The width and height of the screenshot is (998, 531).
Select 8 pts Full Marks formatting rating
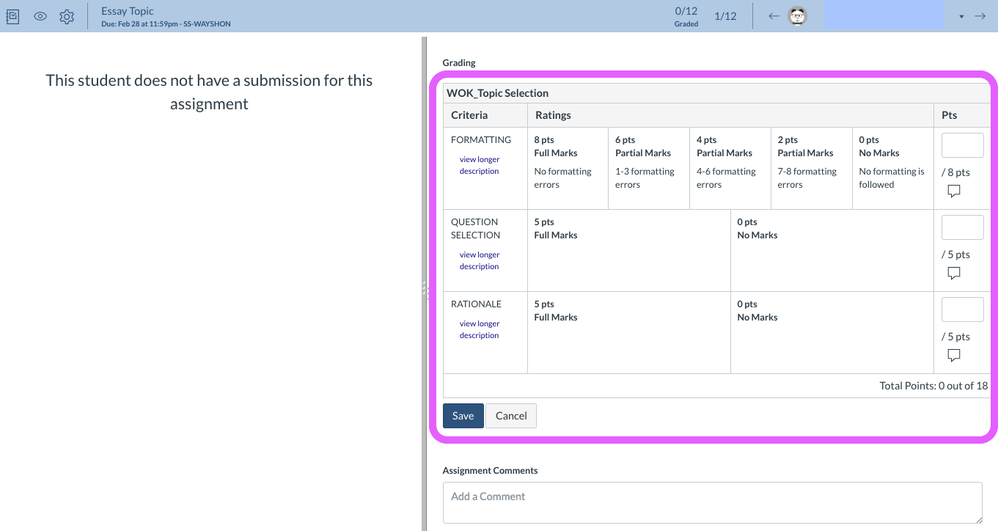click(568, 168)
